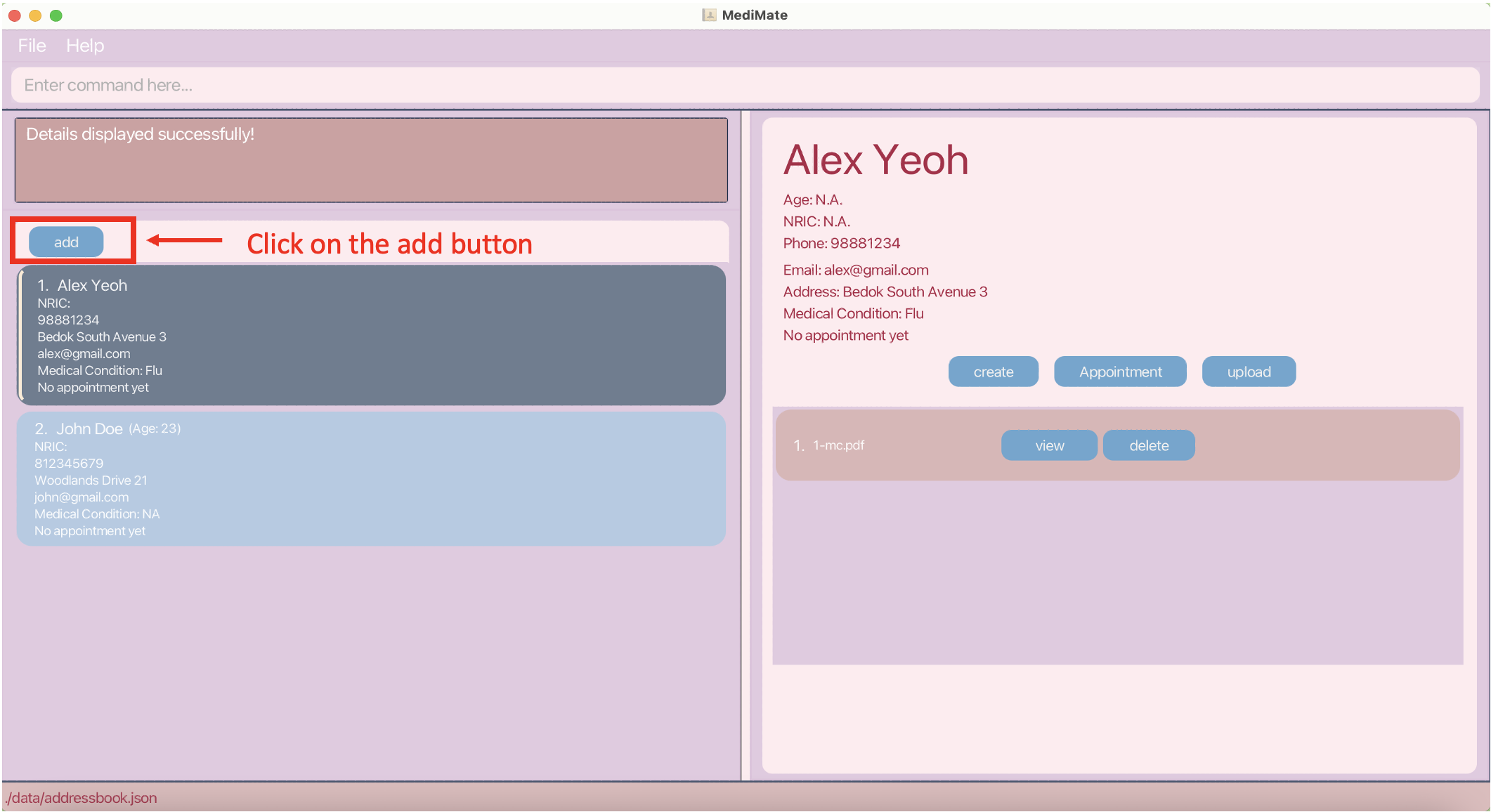The width and height of the screenshot is (1491, 812).
Task: Click the create button for Alex Yeoh
Action: pyautogui.click(x=994, y=371)
